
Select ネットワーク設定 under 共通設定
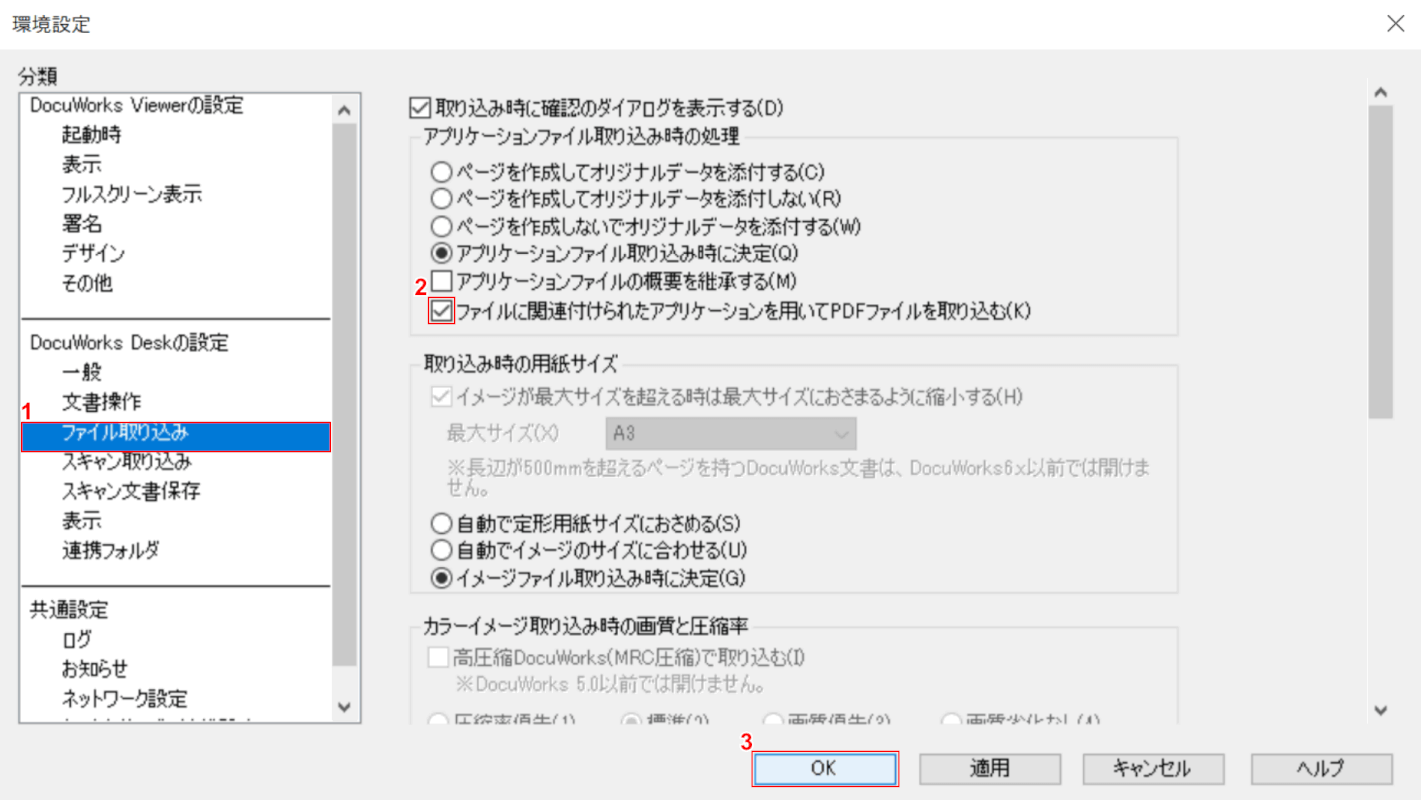point(124,698)
